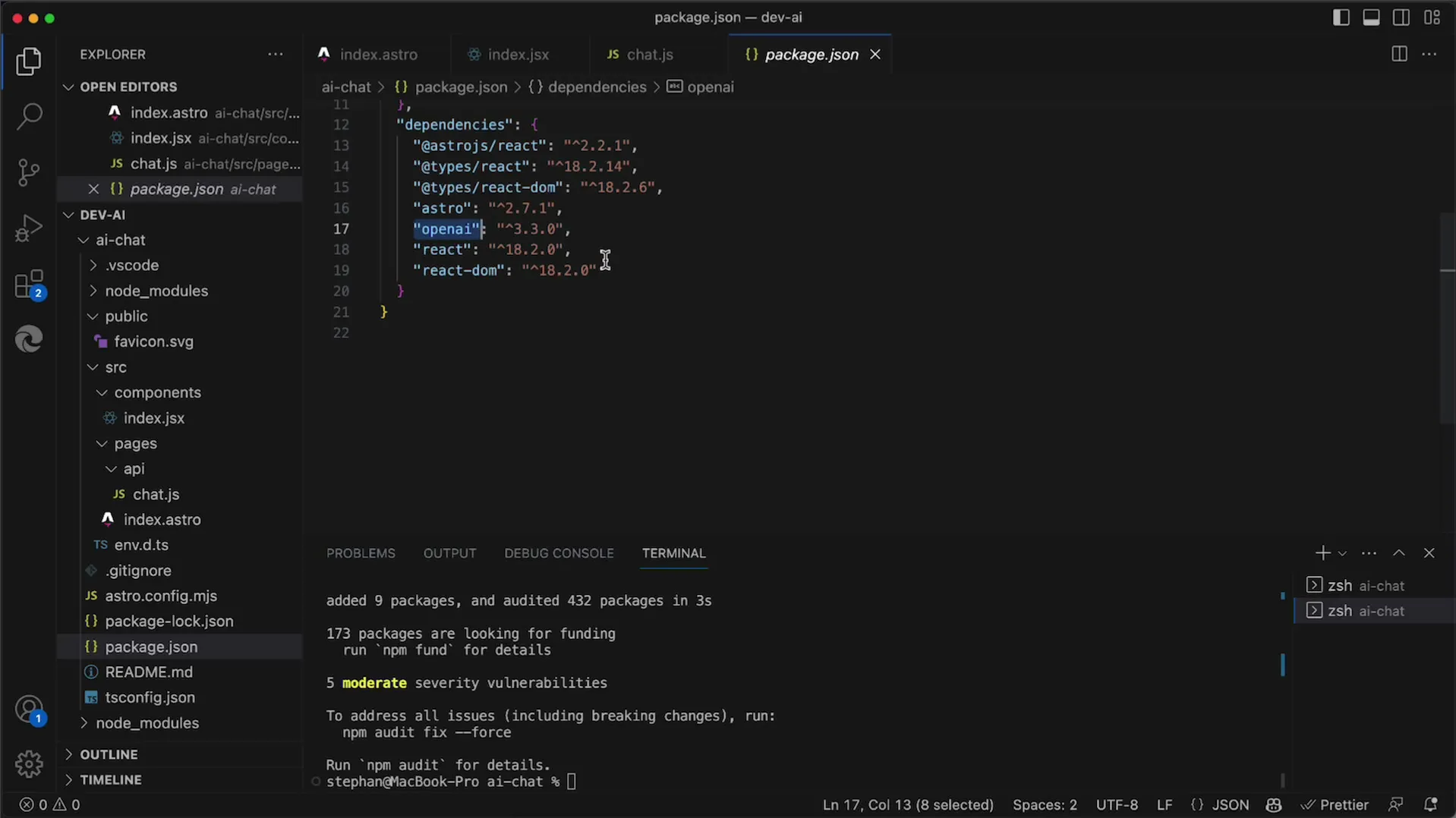The image size is (1456, 818).
Task: Change indentation via Spaces: 2
Action: pyautogui.click(x=1045, y=804)
